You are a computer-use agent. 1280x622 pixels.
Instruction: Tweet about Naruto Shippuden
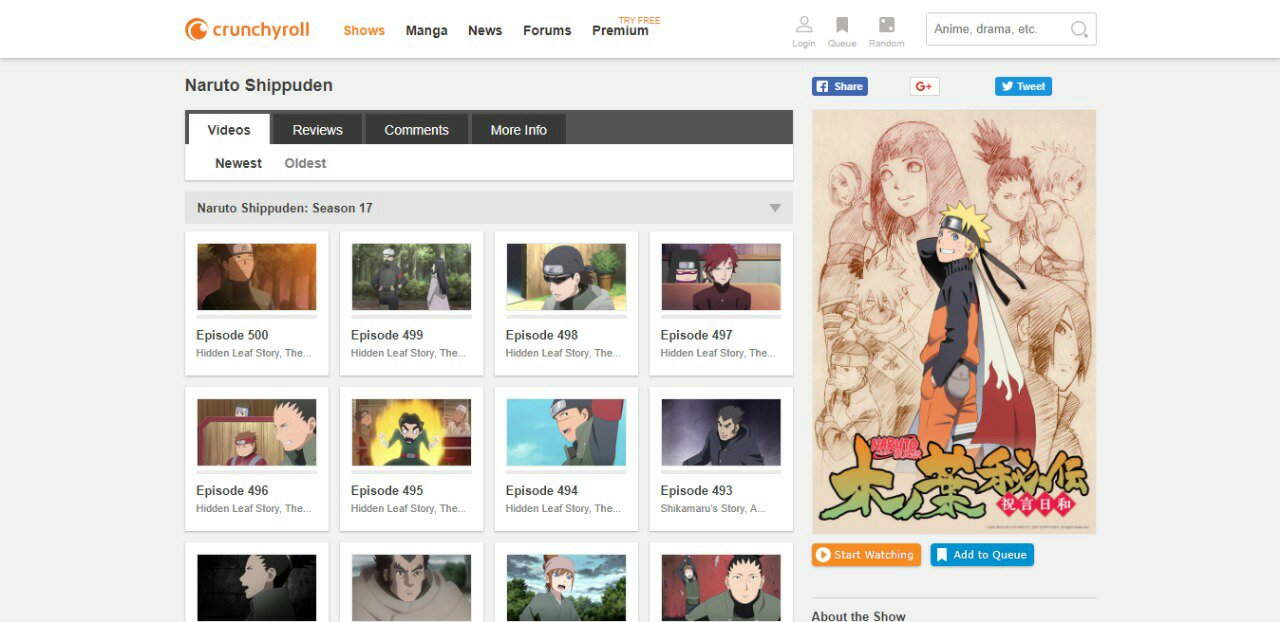(x=1023, y=87)
